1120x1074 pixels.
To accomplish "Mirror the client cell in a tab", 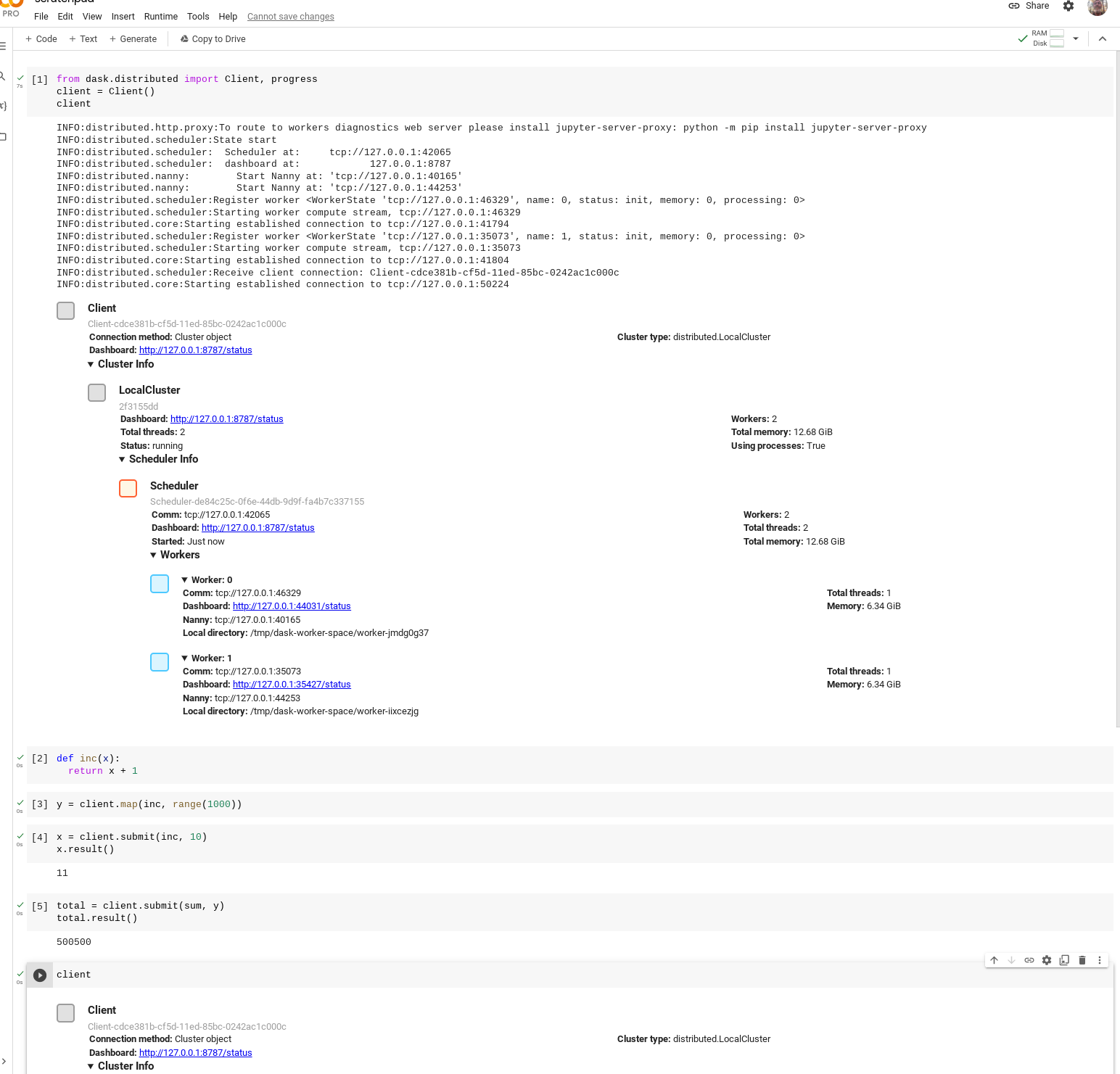I will (1064, 959).
